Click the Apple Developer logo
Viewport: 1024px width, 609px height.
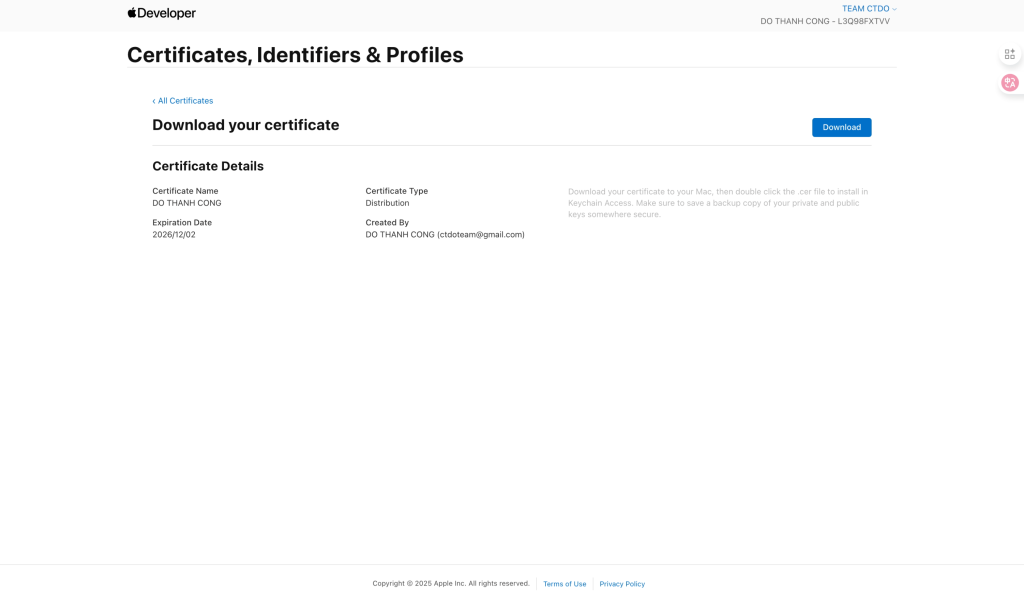coord(161,13)
